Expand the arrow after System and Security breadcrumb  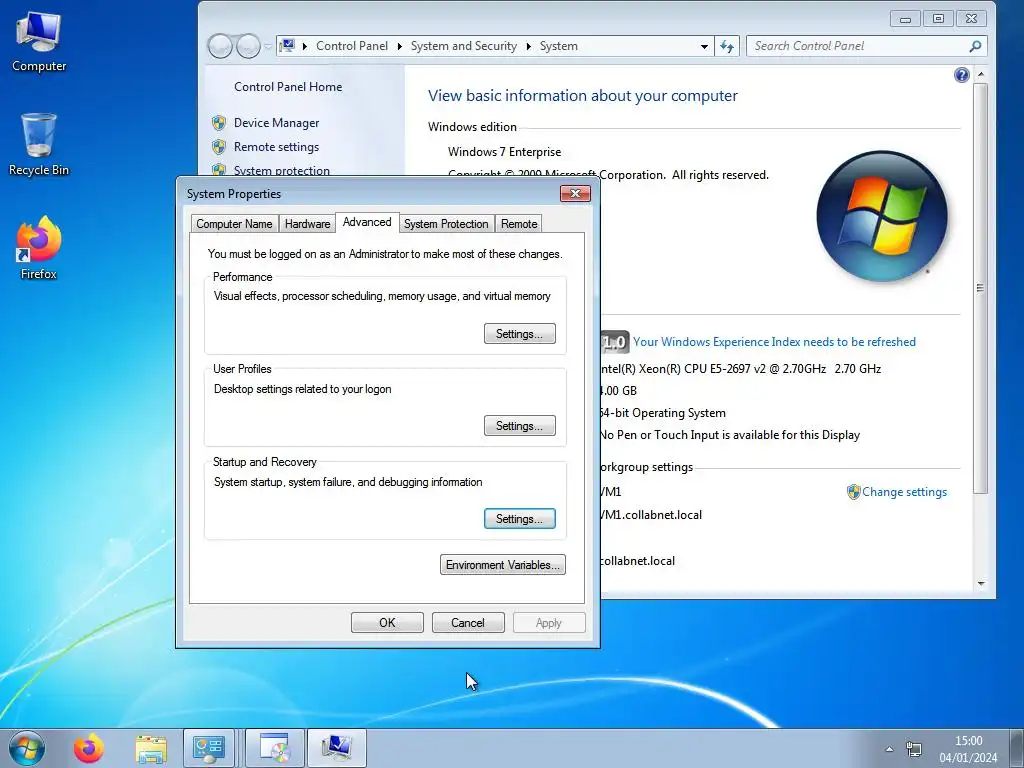click(528, 46)
